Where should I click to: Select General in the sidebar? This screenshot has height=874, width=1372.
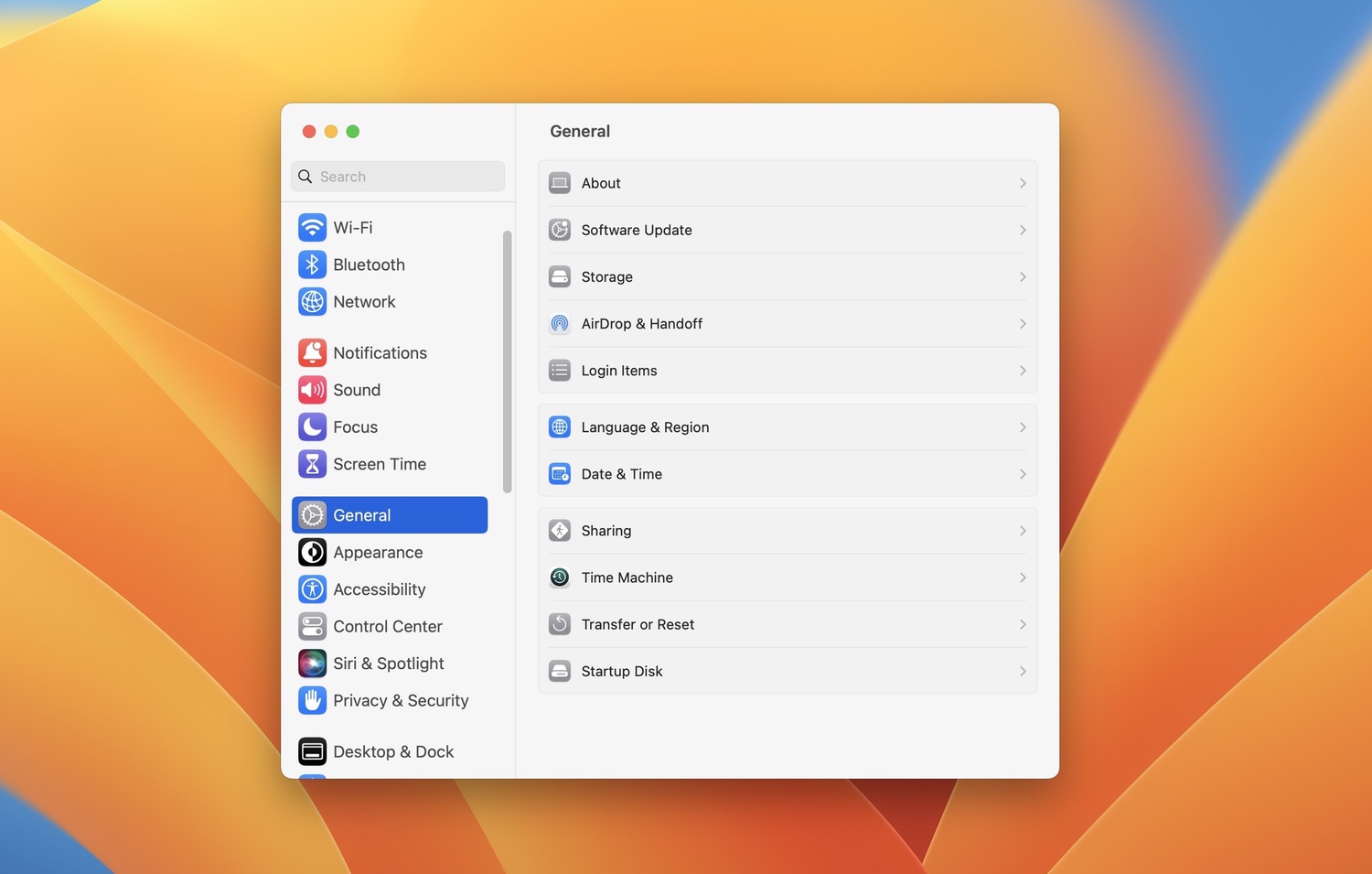coord(389,514)
